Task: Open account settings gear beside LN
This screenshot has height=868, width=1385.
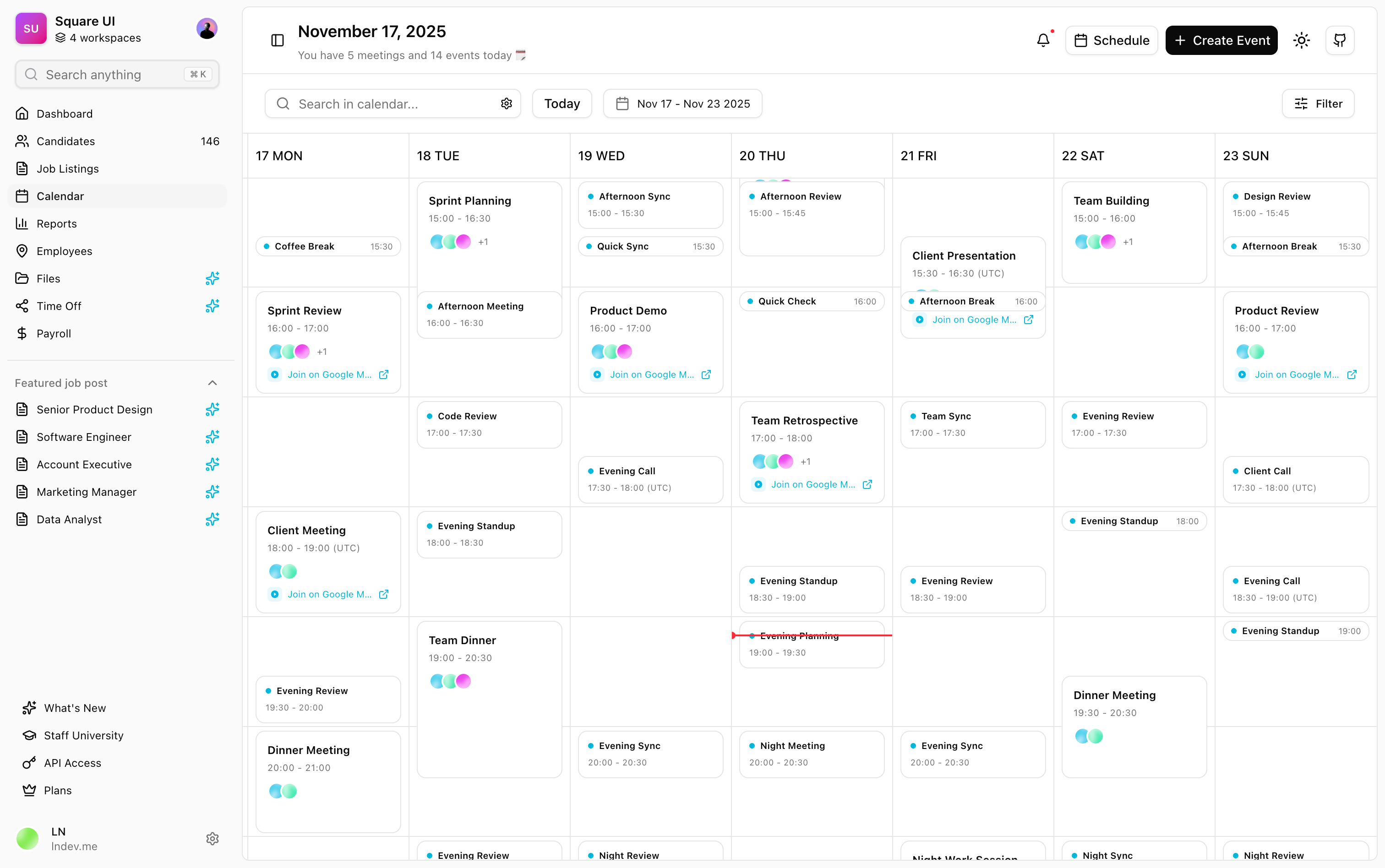Action: pos(212,839)
